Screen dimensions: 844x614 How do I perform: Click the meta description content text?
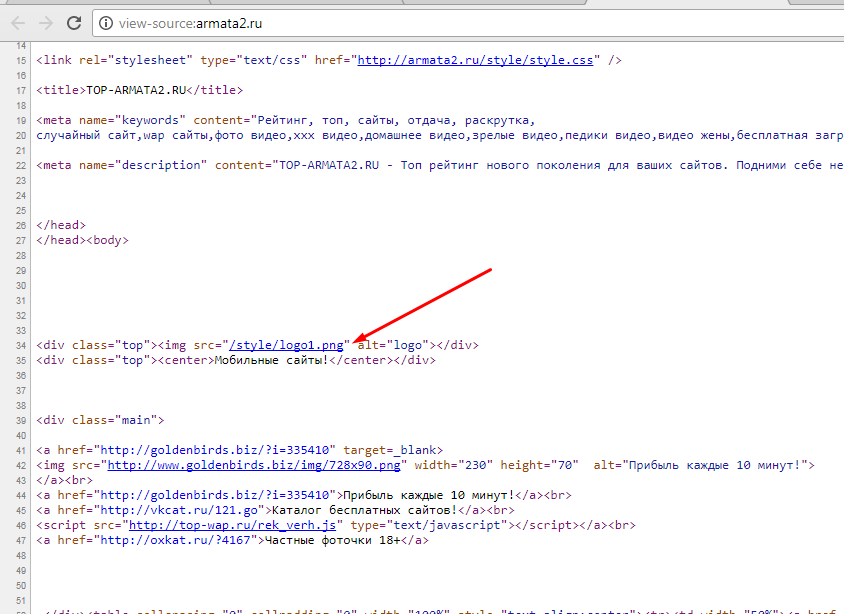point(550,165)
